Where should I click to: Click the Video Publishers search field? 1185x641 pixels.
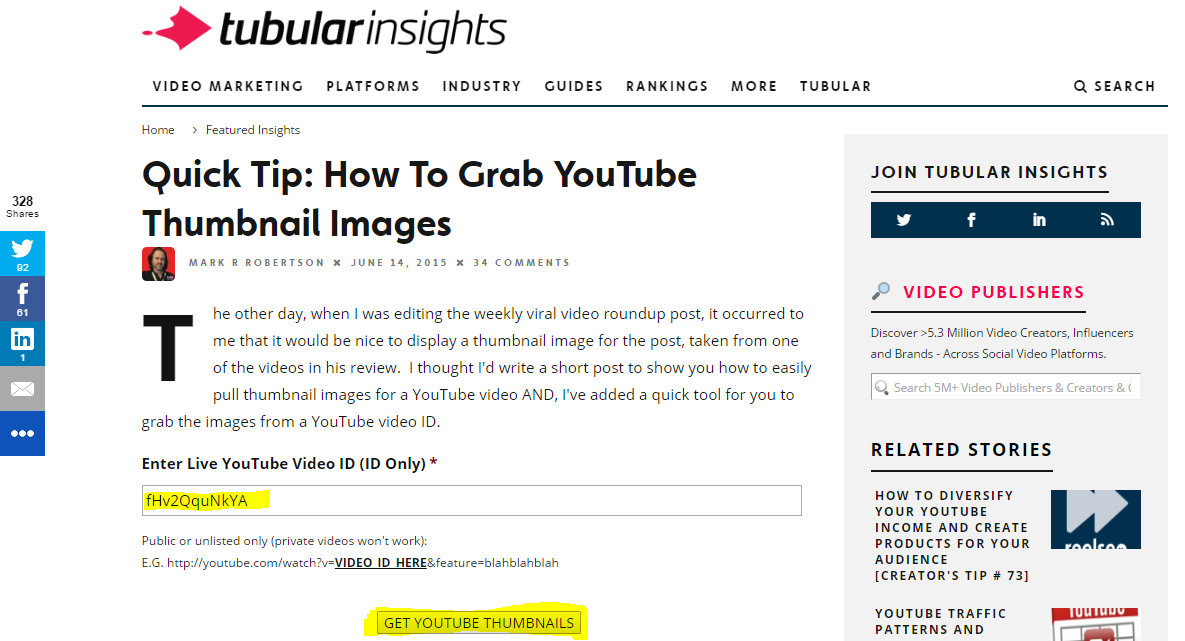(x=1005, y=387)
